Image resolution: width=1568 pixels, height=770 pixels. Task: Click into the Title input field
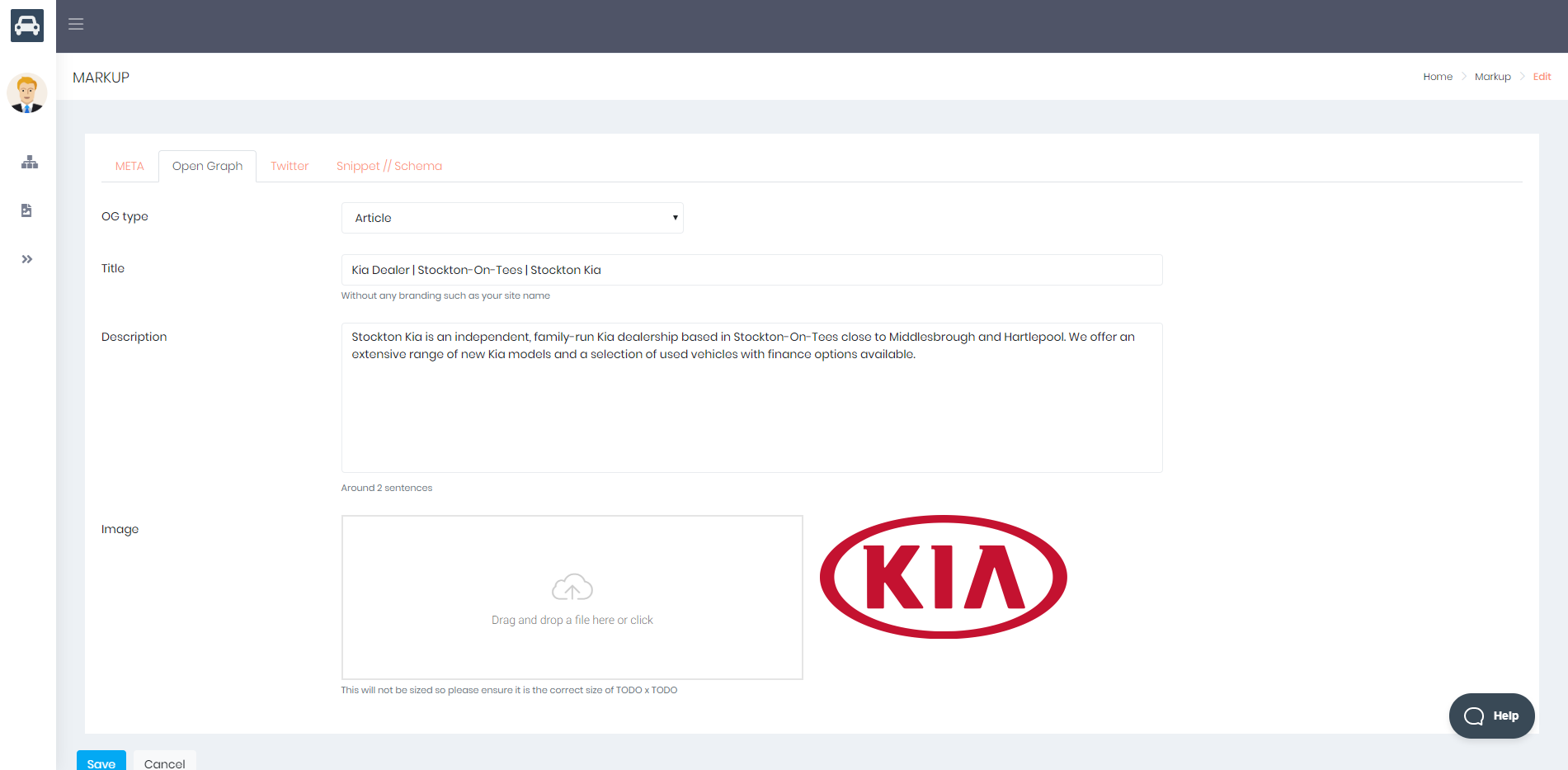[x=751, y=270]
